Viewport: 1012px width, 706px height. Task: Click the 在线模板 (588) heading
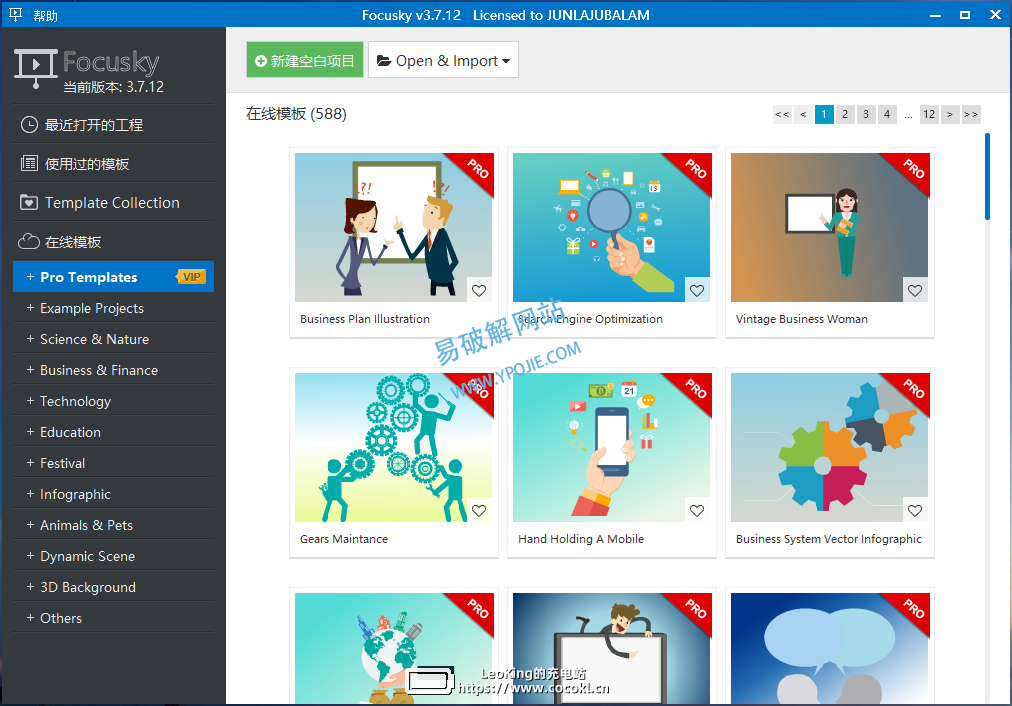pos(296,114)
